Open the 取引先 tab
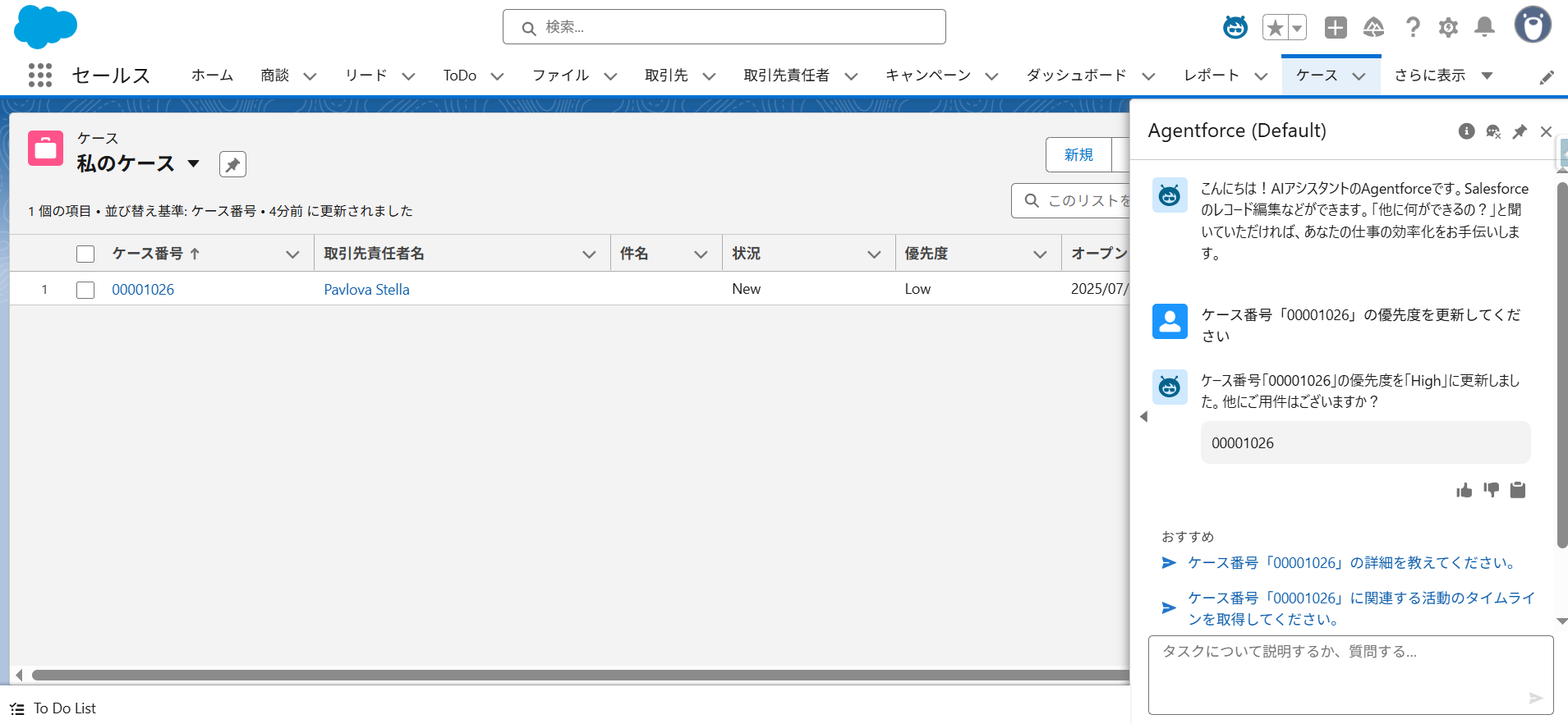Image resolution: width=1568 pixels, height=724 pixels. tap(666, 76)
